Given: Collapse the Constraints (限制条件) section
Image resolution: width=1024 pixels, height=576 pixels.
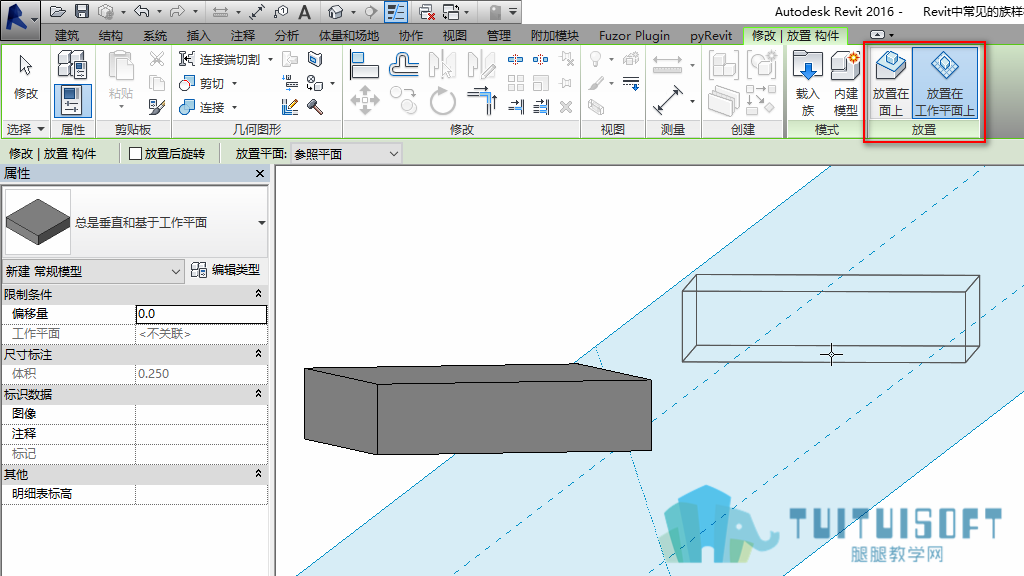Looking at the screenshot, I should pyautogui.click(x=259, y=294).
